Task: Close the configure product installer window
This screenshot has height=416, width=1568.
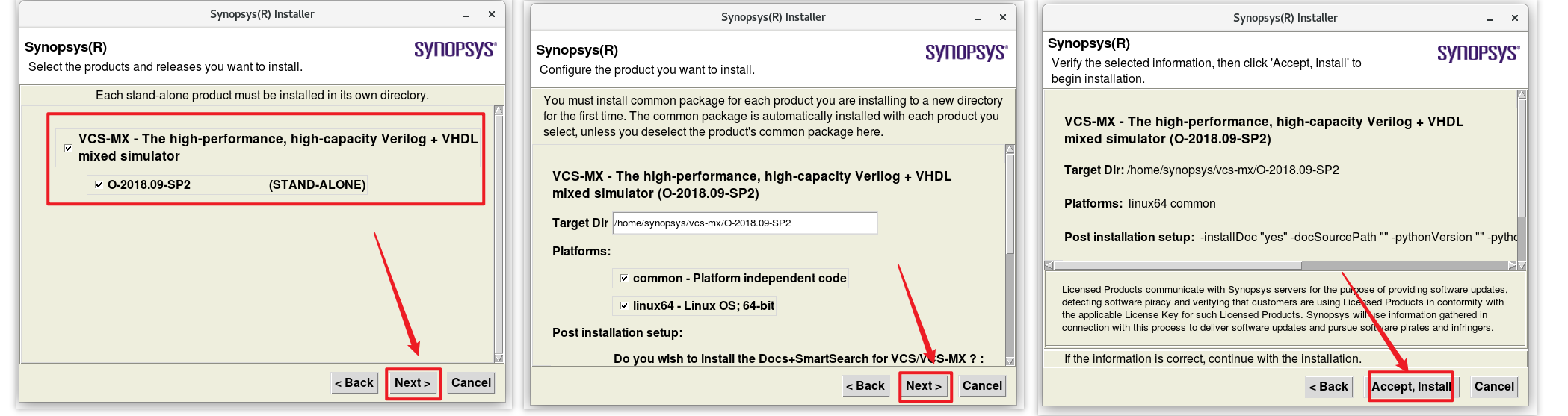Action: [x=1003, y=17]
